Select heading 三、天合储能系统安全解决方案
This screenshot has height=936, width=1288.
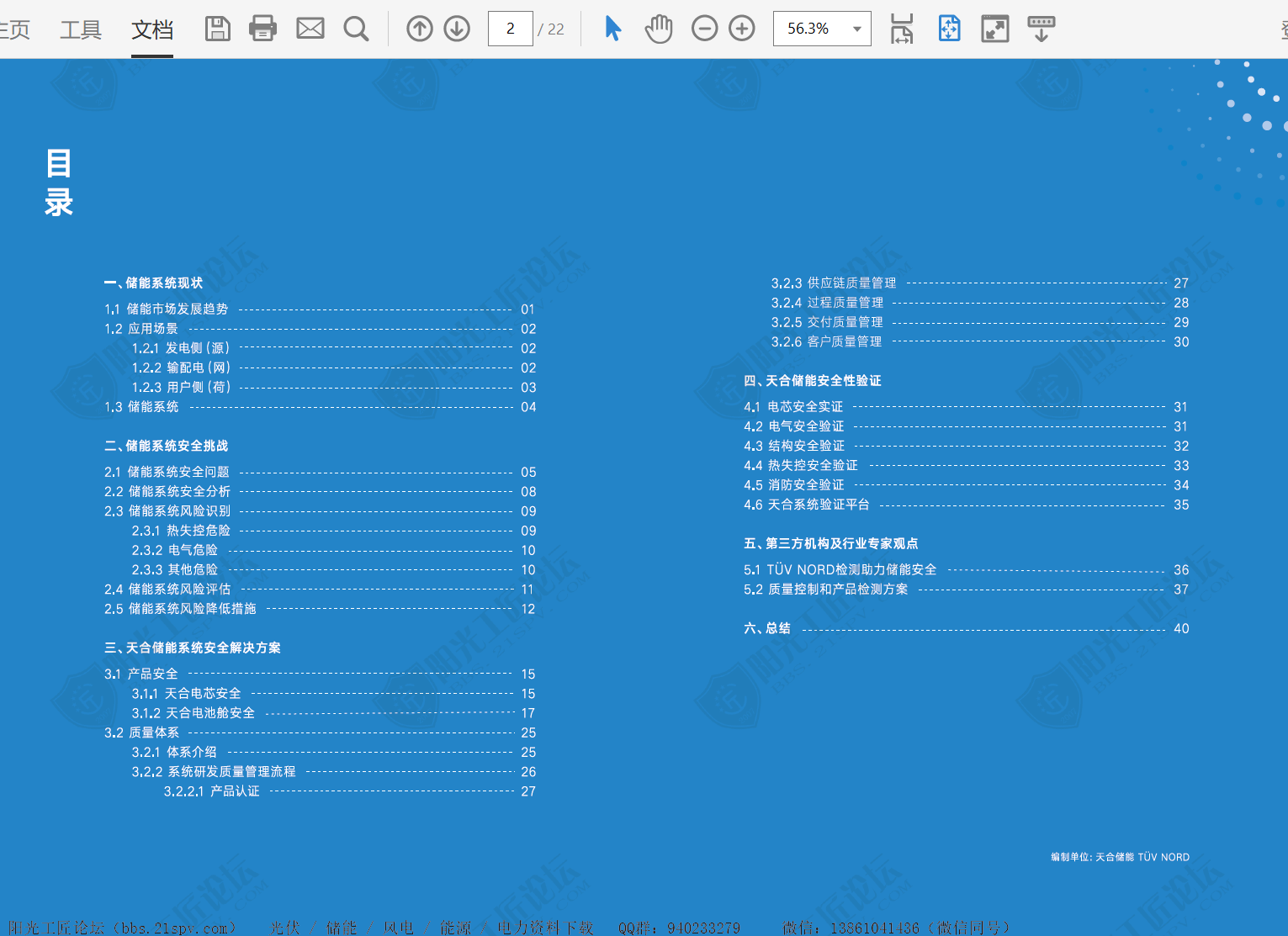193,648
